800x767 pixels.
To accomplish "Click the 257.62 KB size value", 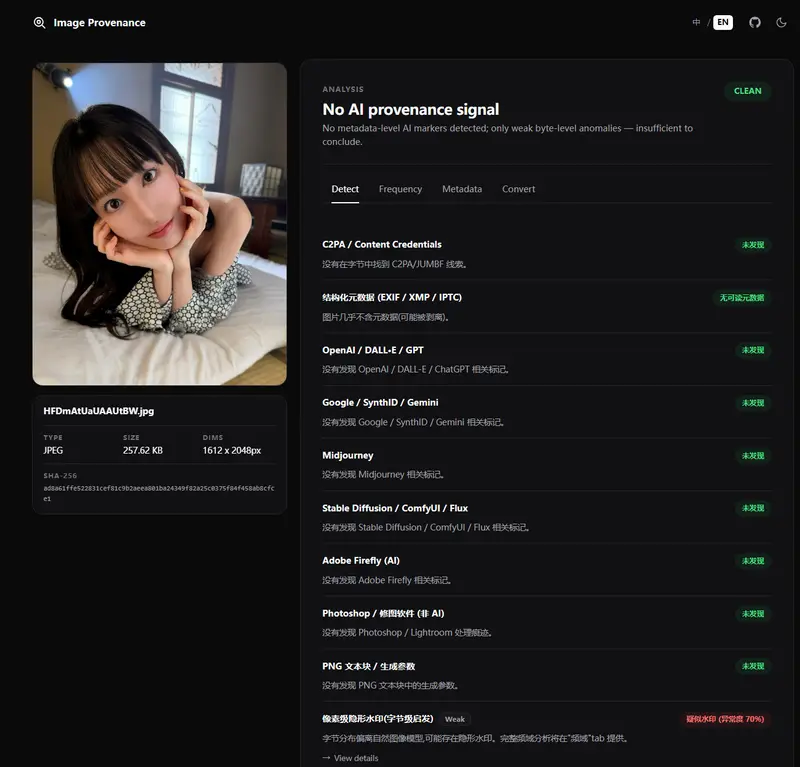I will 143,450.
